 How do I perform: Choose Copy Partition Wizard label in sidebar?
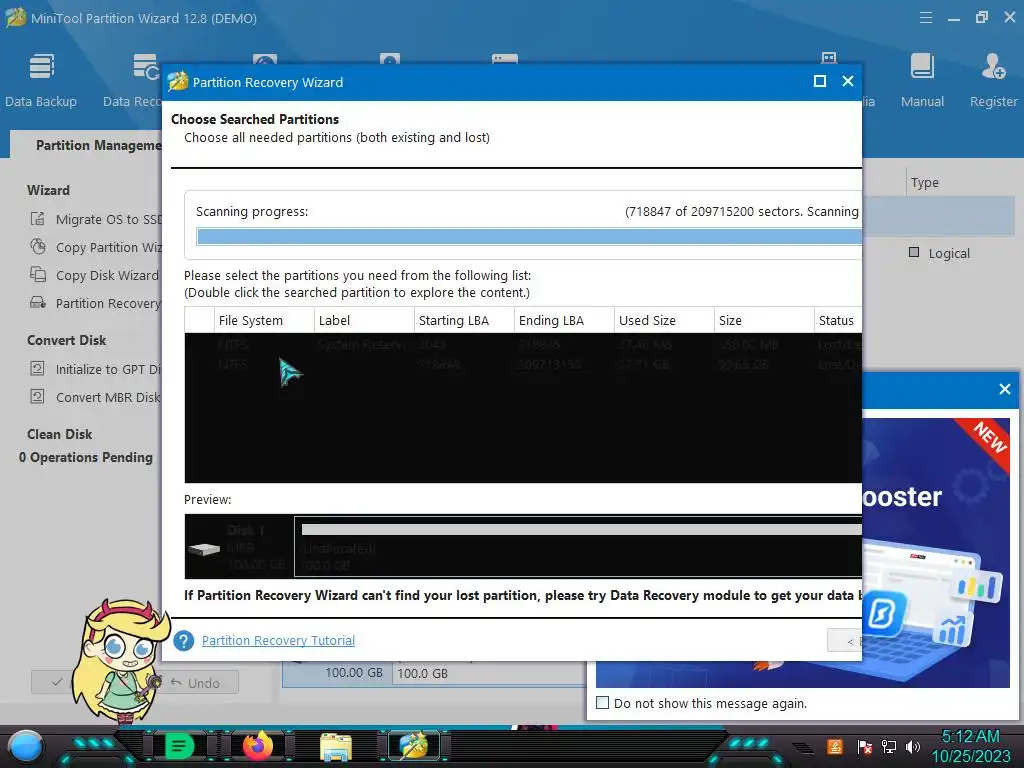click(108, 248)
